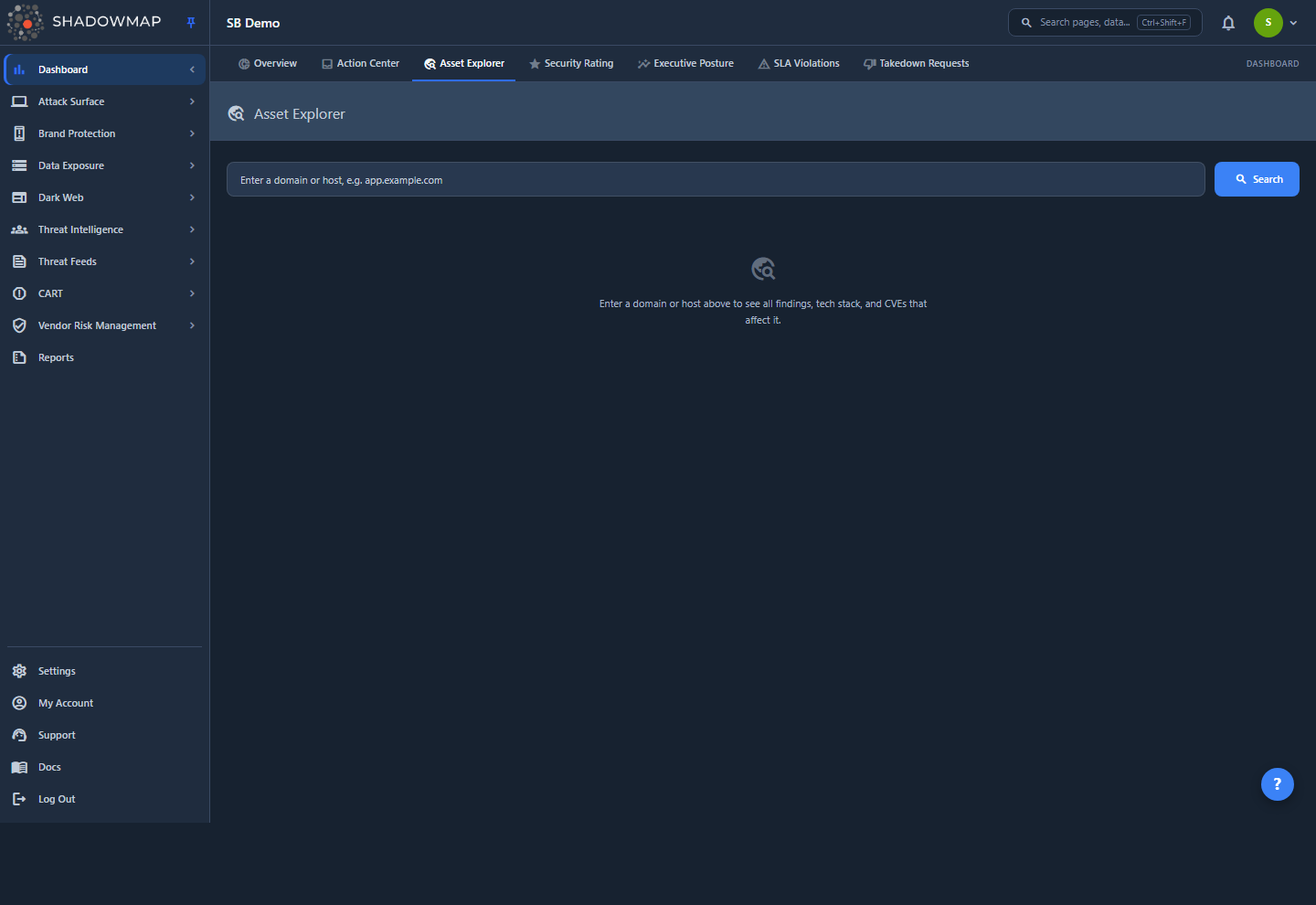Screen dimensions: 1316x905
Task: Open Settings in the sidebar
Action: (x=104, y=671)
